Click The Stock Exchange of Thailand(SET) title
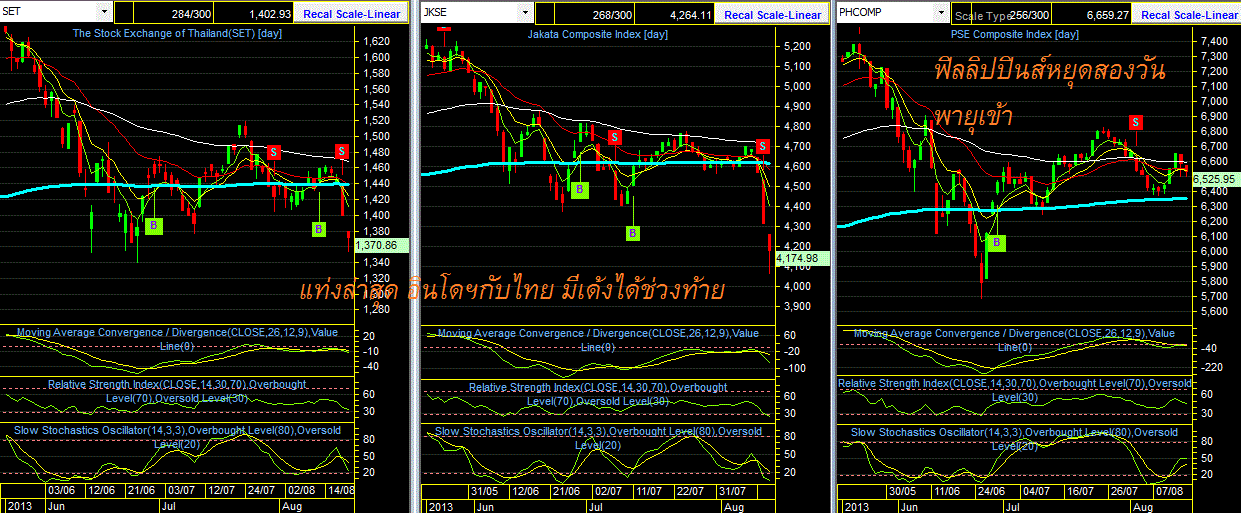 pyautogui.click(x=177, y=33)
